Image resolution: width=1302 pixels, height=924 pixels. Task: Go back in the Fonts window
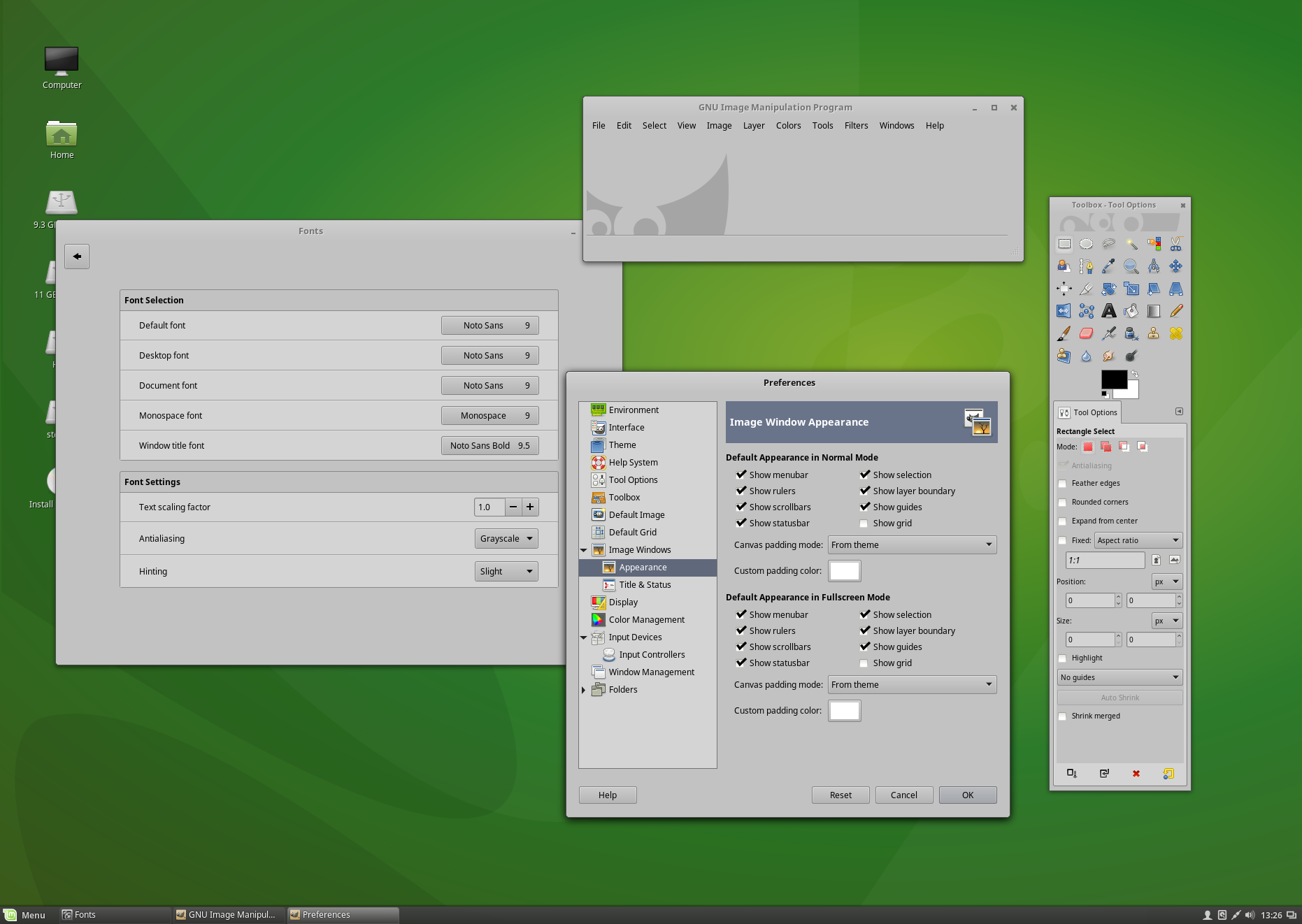point(77,257)
